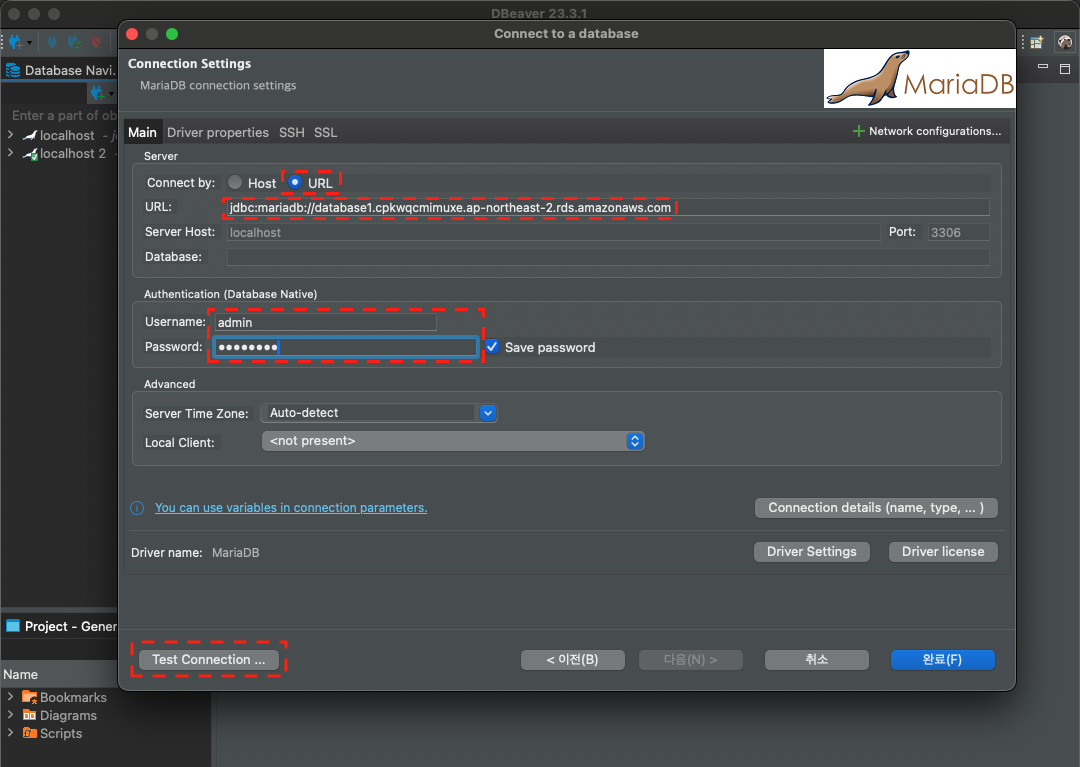This screenshot has height=767, width=1080.
Task: Click the Reconnect plug icon with green arrows
Action: pos(74,42)
